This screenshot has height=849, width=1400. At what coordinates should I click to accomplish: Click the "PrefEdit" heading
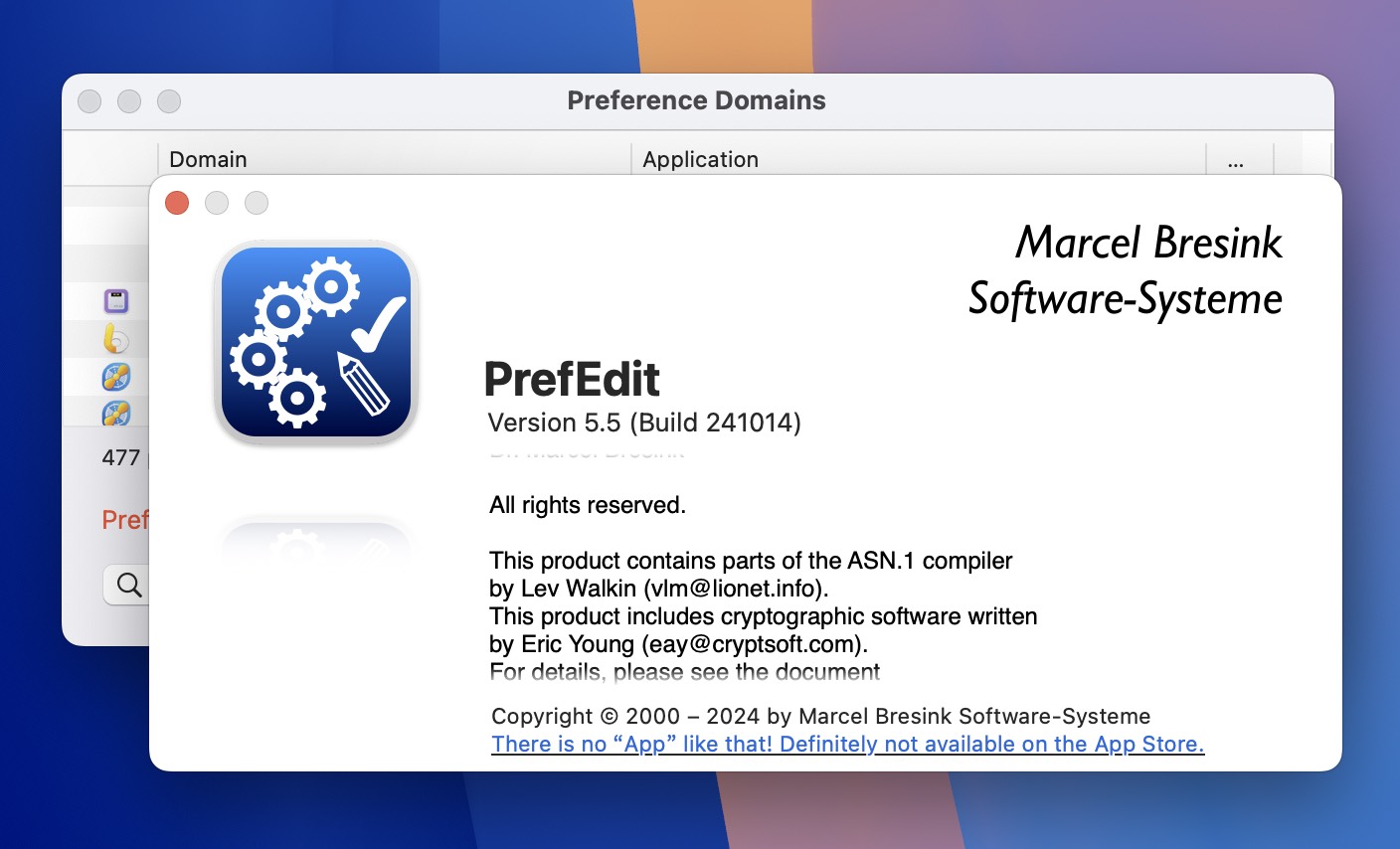(x=572, y=379)
